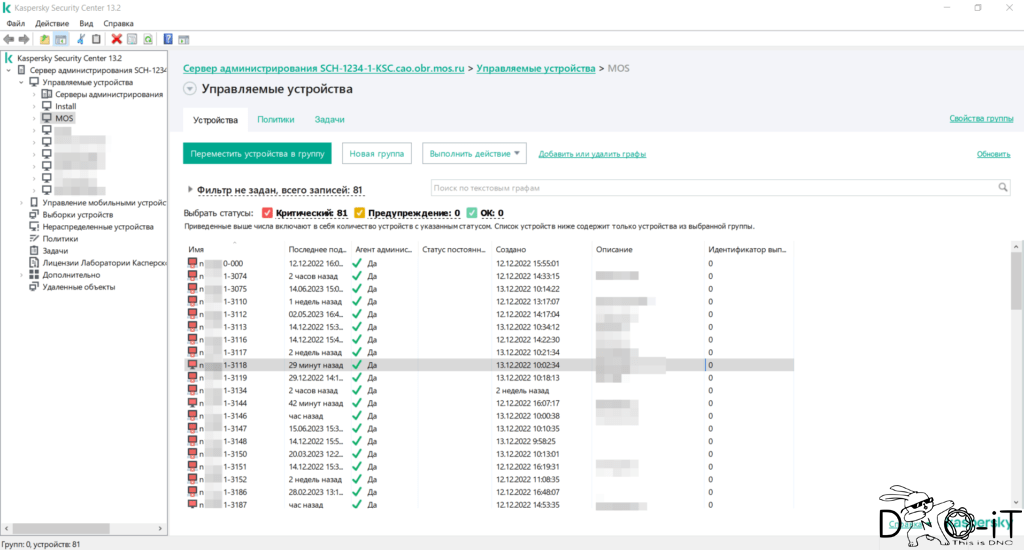Open the Выполнить действие dropdown
The height and width of the screenshot is (550, 1024).
tap(474, 154)
